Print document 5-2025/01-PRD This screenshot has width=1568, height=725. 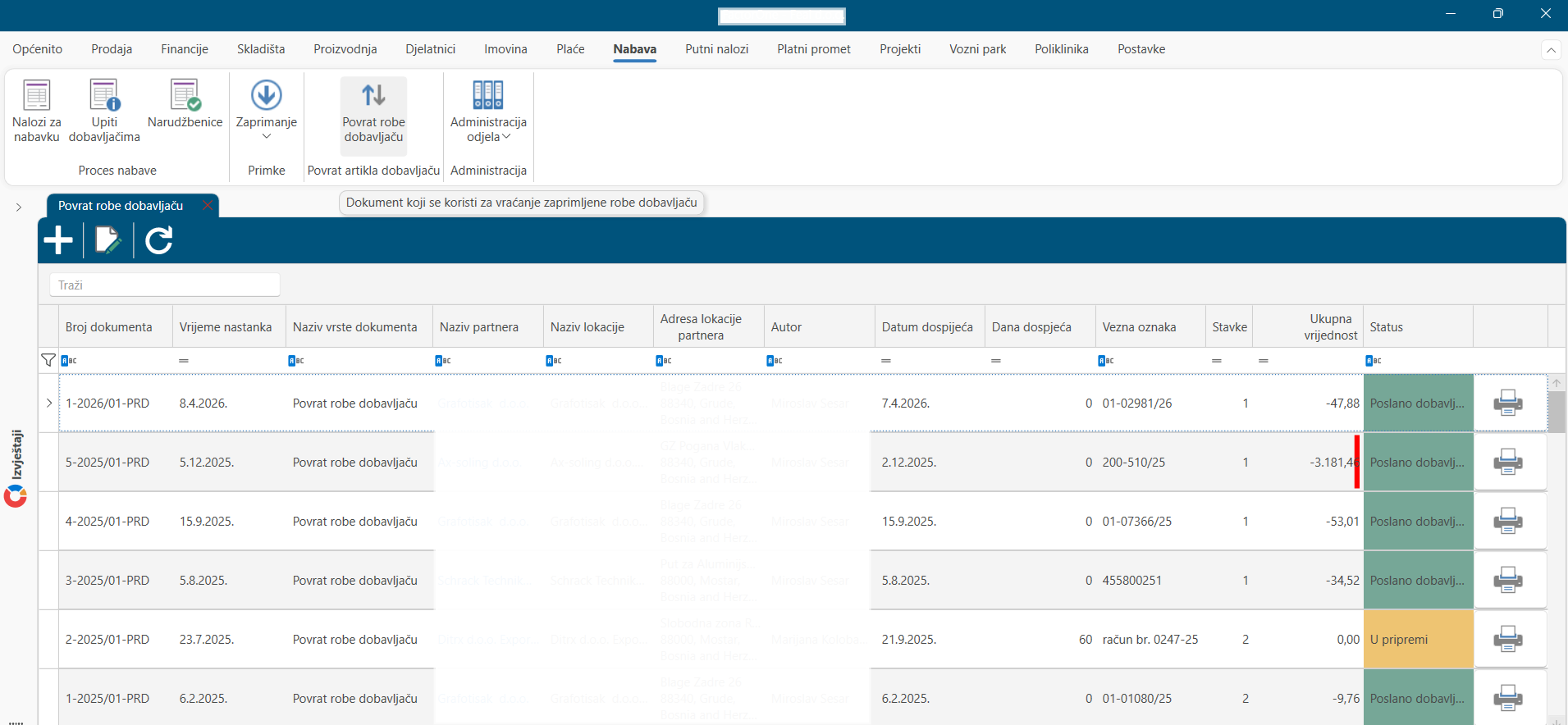1508,462
